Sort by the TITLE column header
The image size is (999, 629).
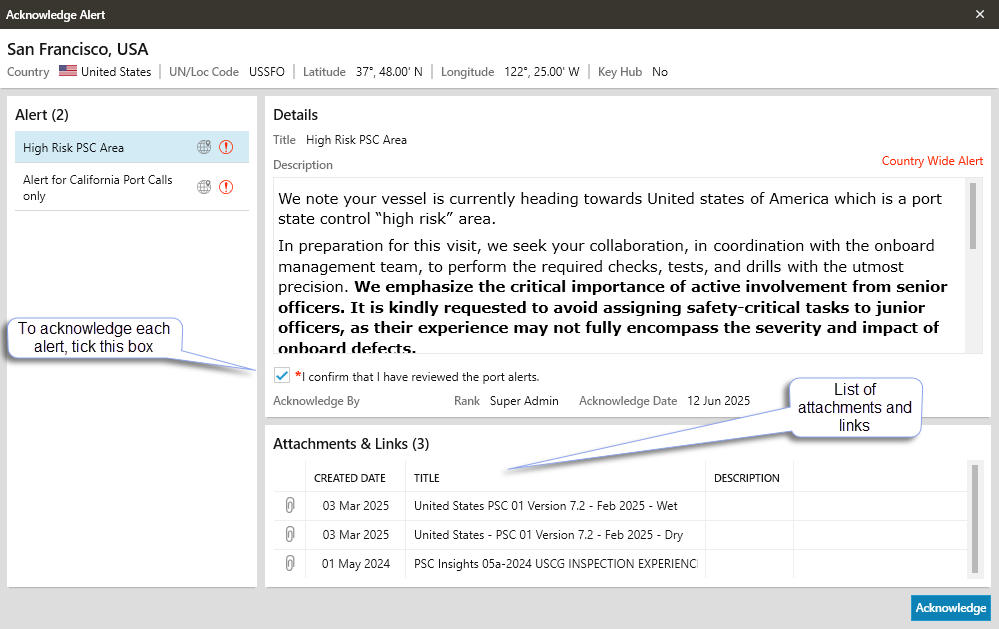pyautogui.click(x=427, y=478)
